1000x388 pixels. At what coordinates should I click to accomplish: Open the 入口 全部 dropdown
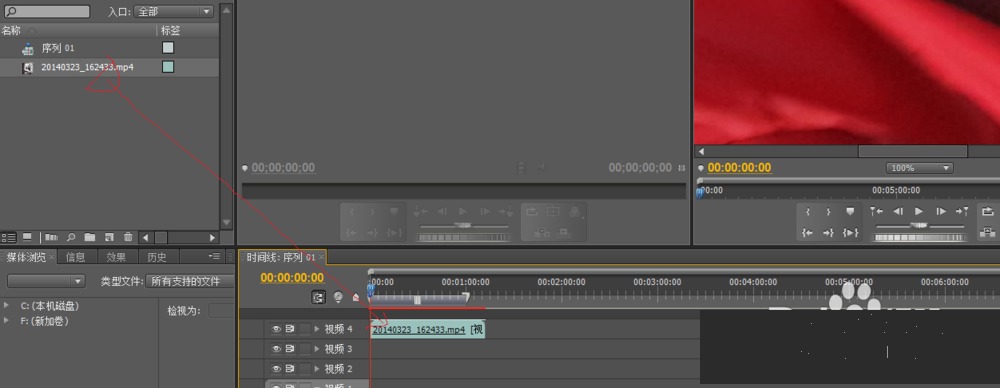173,11
